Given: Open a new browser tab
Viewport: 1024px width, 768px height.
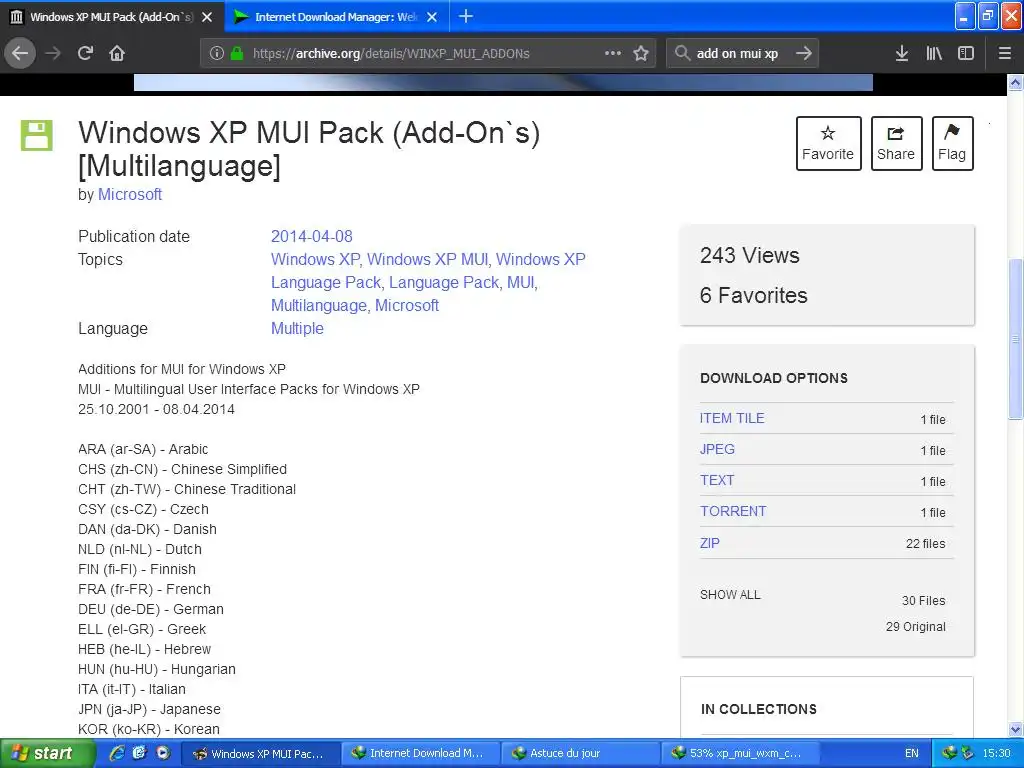Looking at the screenshot, I should pos(466,16).
